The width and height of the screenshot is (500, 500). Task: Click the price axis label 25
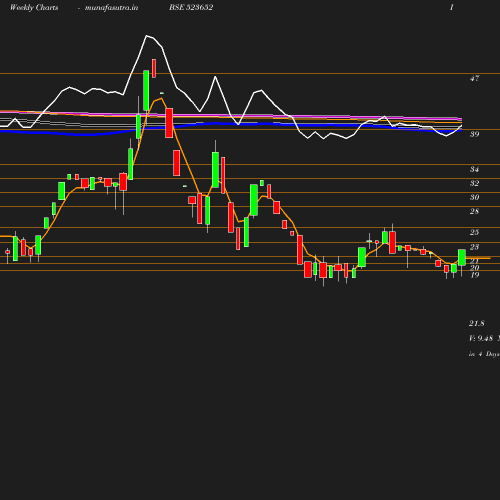coord(475,232)
